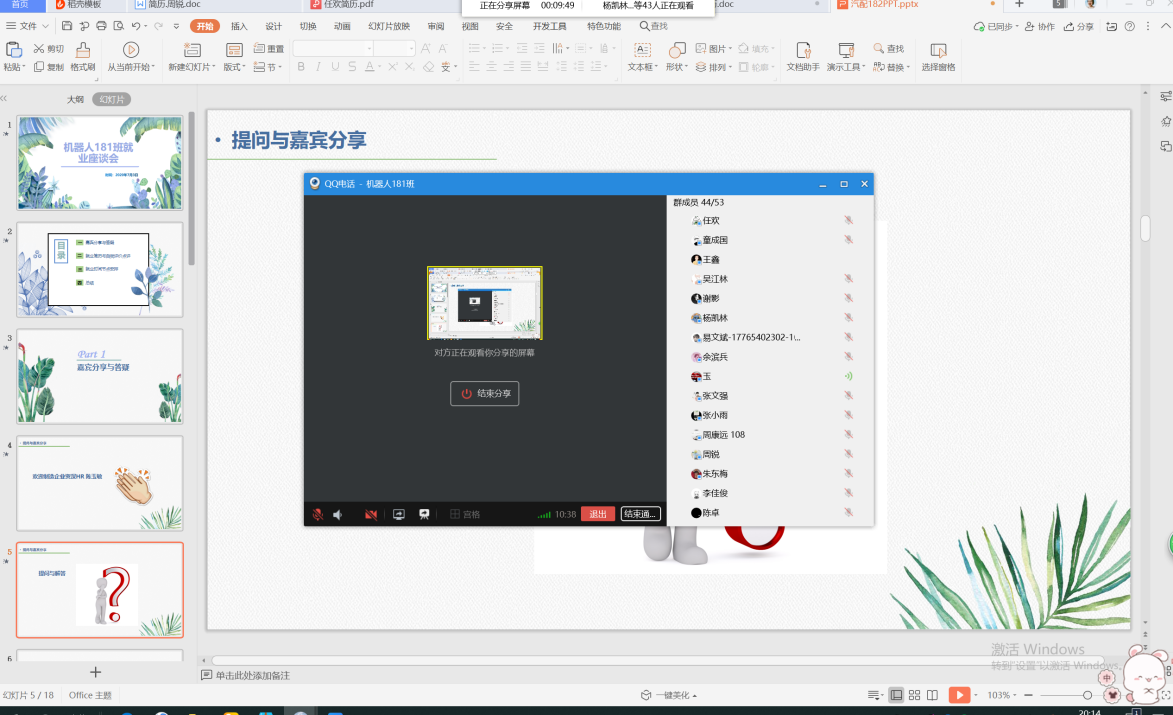Click the 格式刷 format painter icon
Image resolution: width=1173 pixels, height=715 pixels.
pos(82,50)
